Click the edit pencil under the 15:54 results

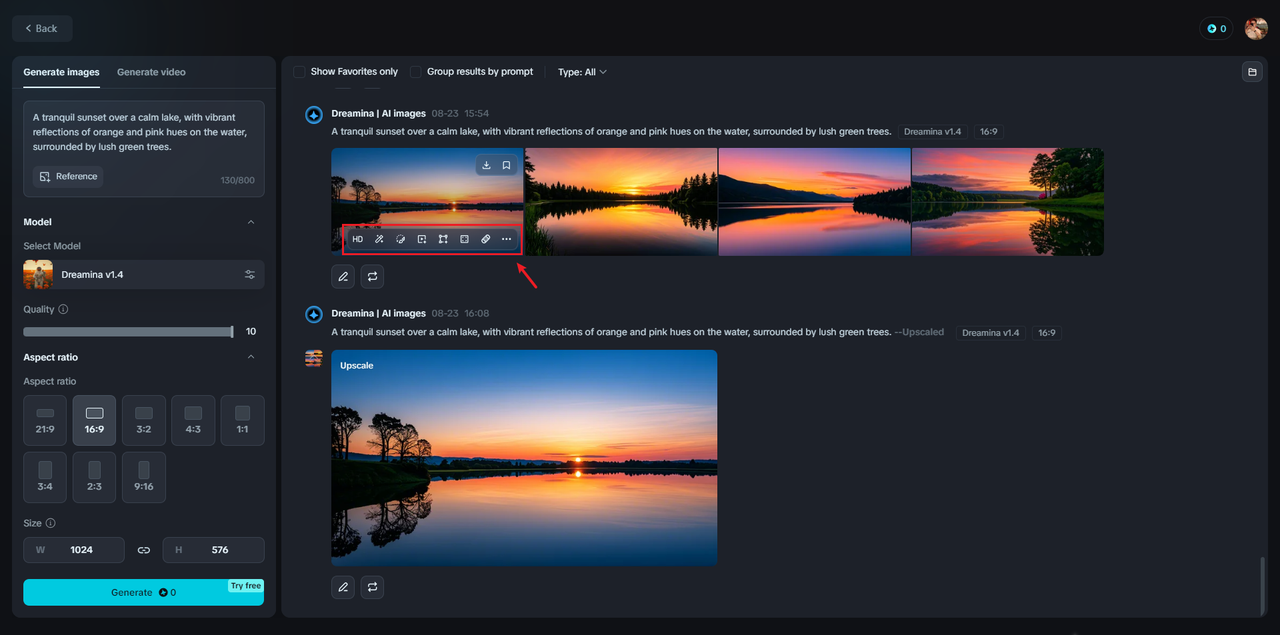(x=343, y=276)
